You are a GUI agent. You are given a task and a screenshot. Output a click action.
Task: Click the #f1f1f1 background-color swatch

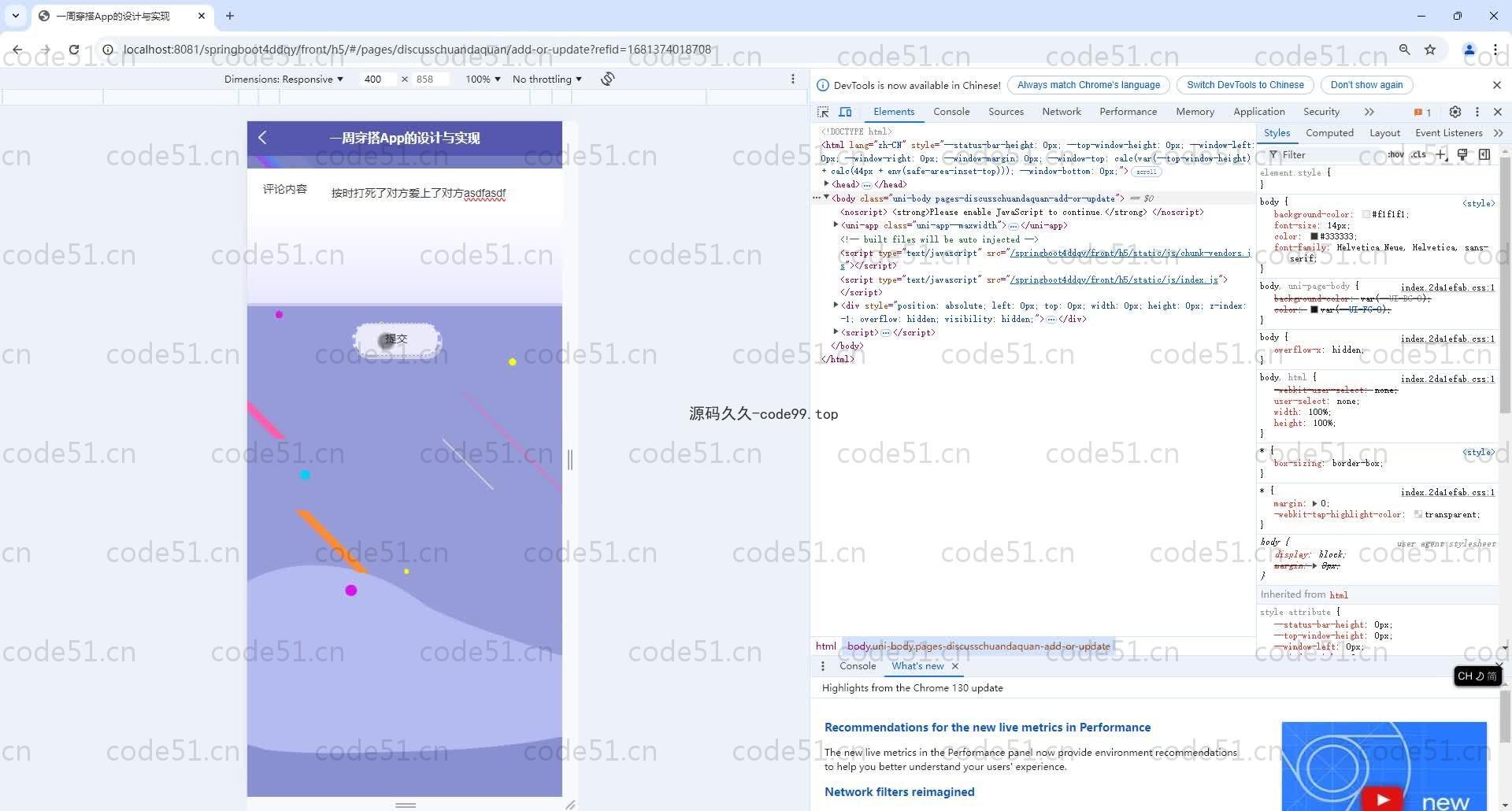(1366, 214)
